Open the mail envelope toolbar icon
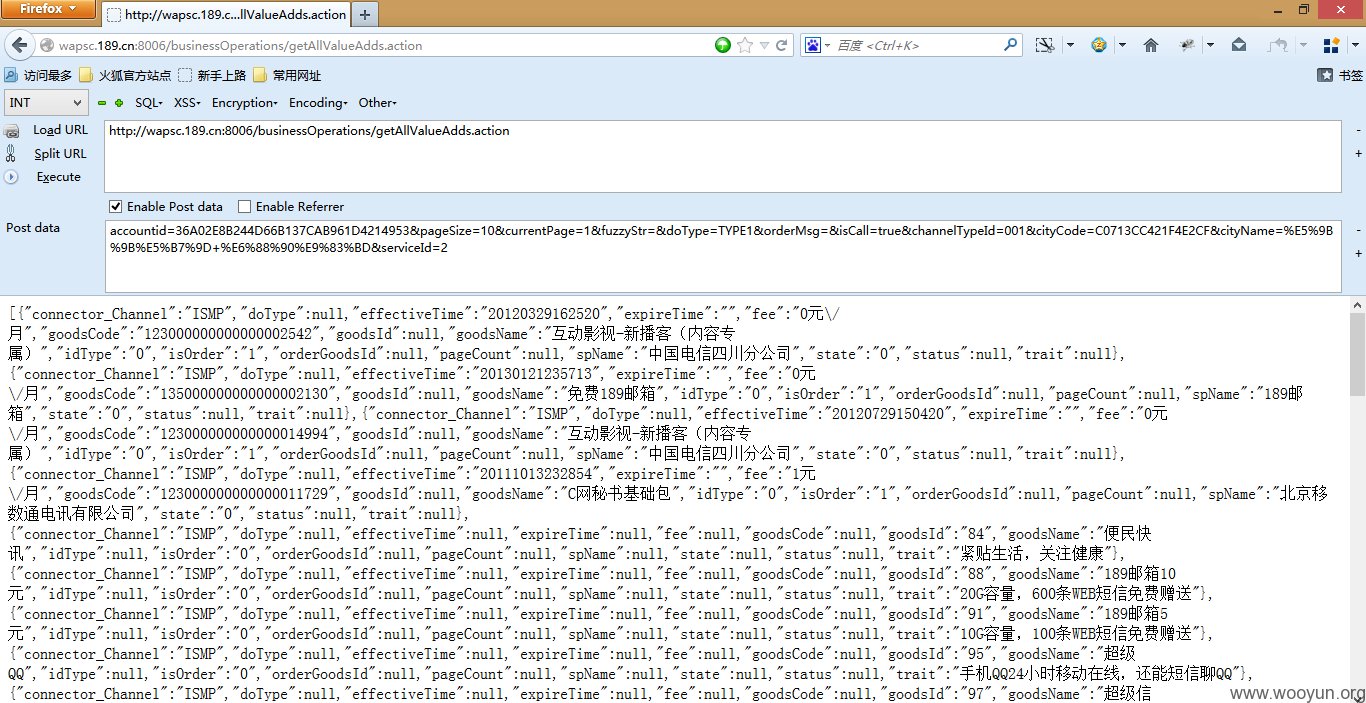1366x703 pixels. 1239,45
